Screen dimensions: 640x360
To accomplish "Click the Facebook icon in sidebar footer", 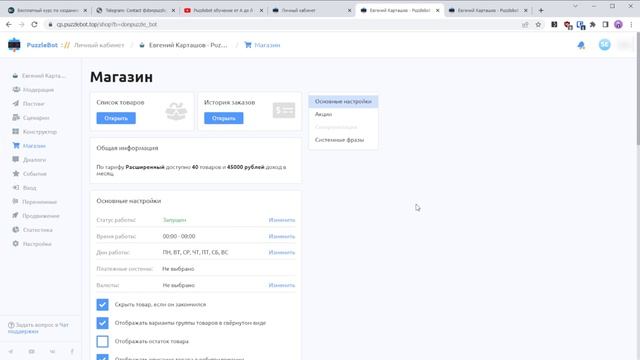I will coord(72,351).
